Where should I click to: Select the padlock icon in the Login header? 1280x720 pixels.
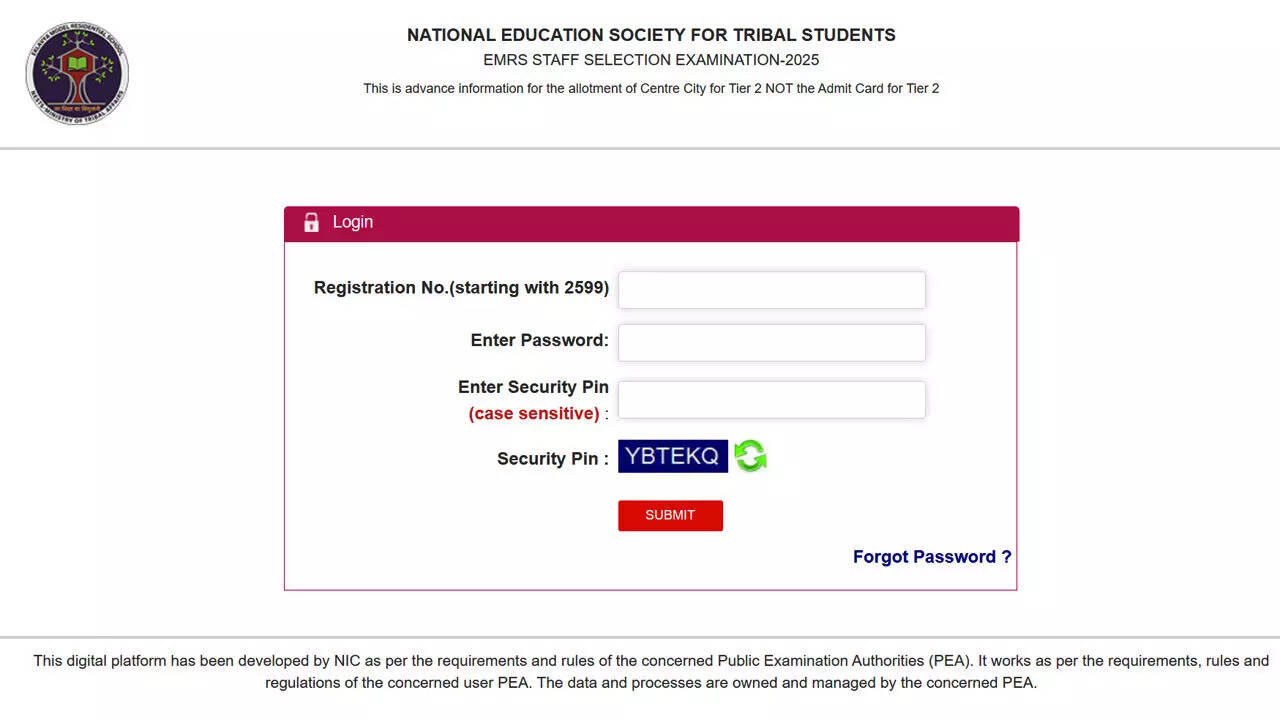[311, 222]
